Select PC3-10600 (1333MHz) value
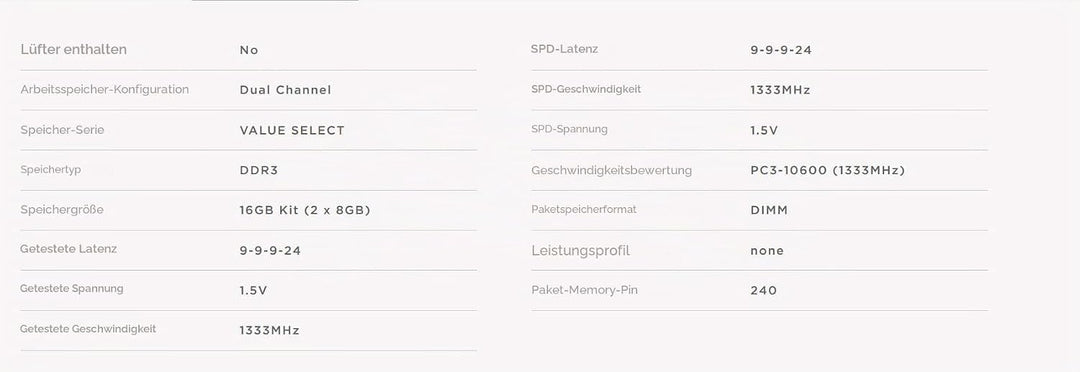This screenshot has width=1080, height=372. (827, 170)
